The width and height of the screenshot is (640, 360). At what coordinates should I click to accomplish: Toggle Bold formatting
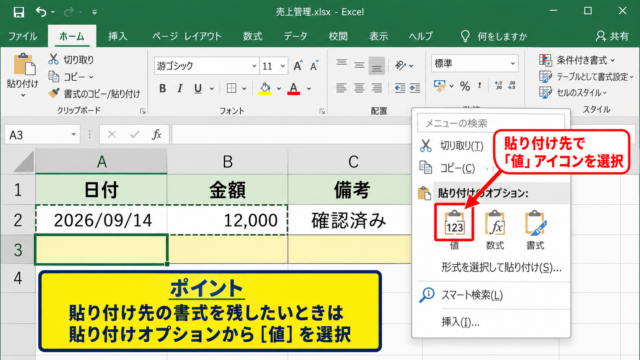[162, 88]
